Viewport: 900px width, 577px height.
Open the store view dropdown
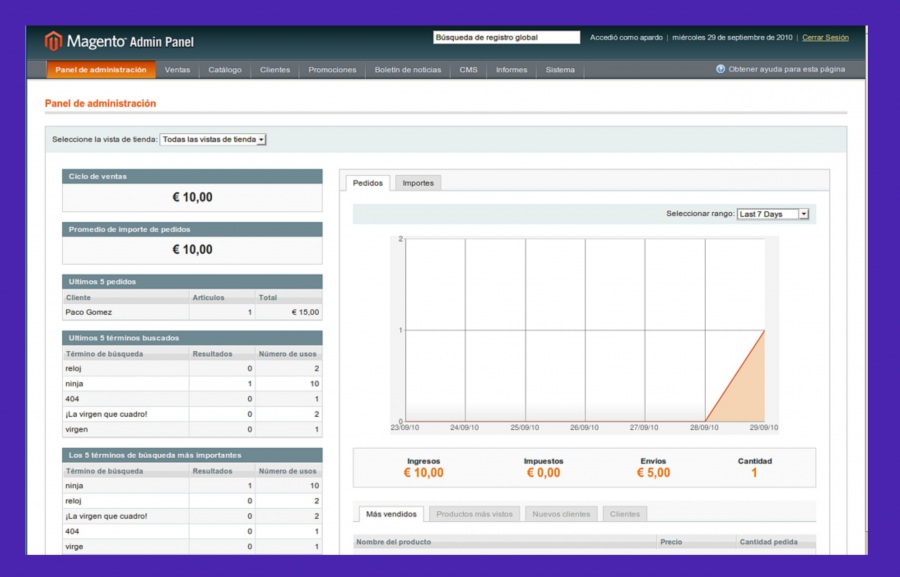point(213,140)
